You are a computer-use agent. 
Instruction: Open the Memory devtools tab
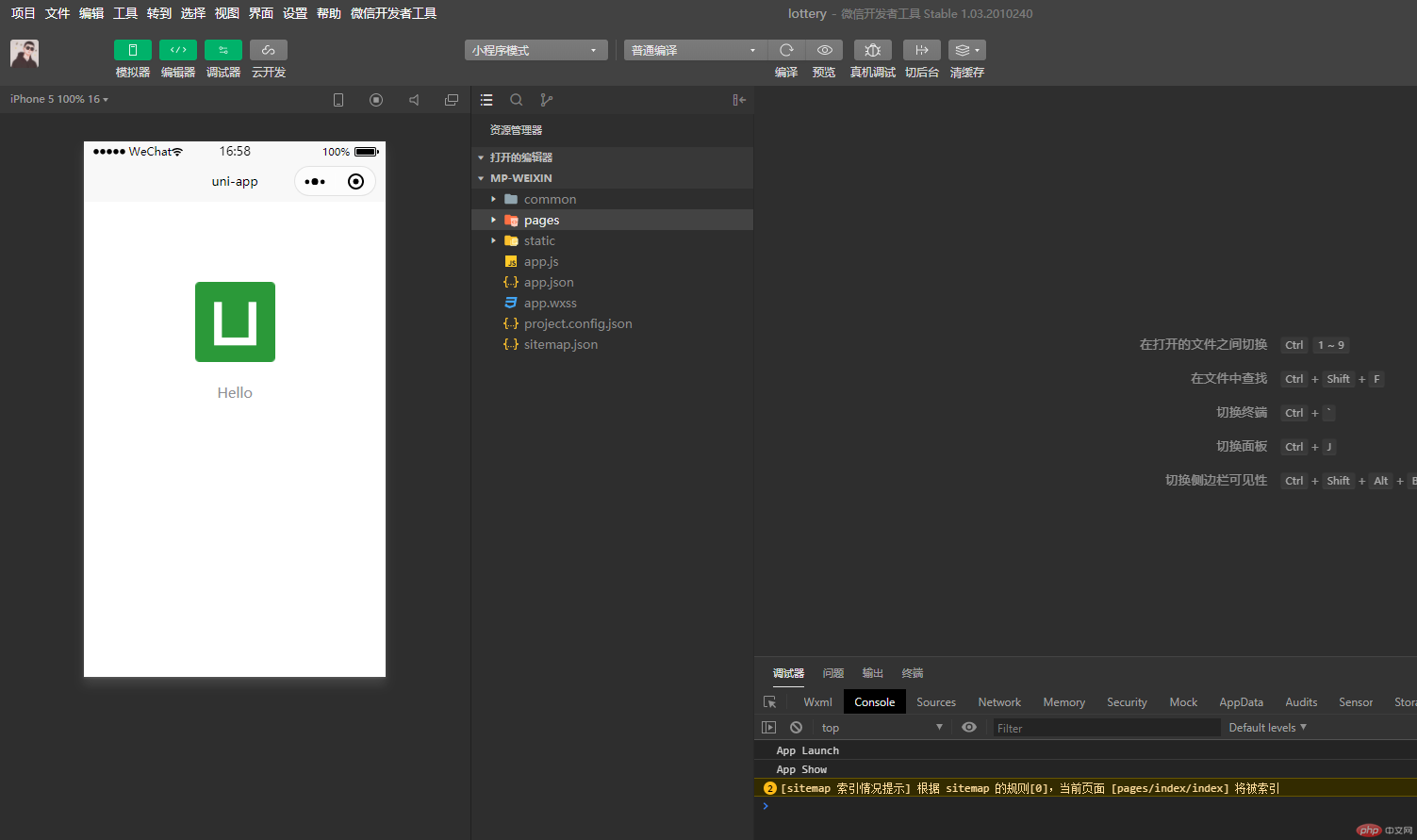click(x=1064, y=702)
